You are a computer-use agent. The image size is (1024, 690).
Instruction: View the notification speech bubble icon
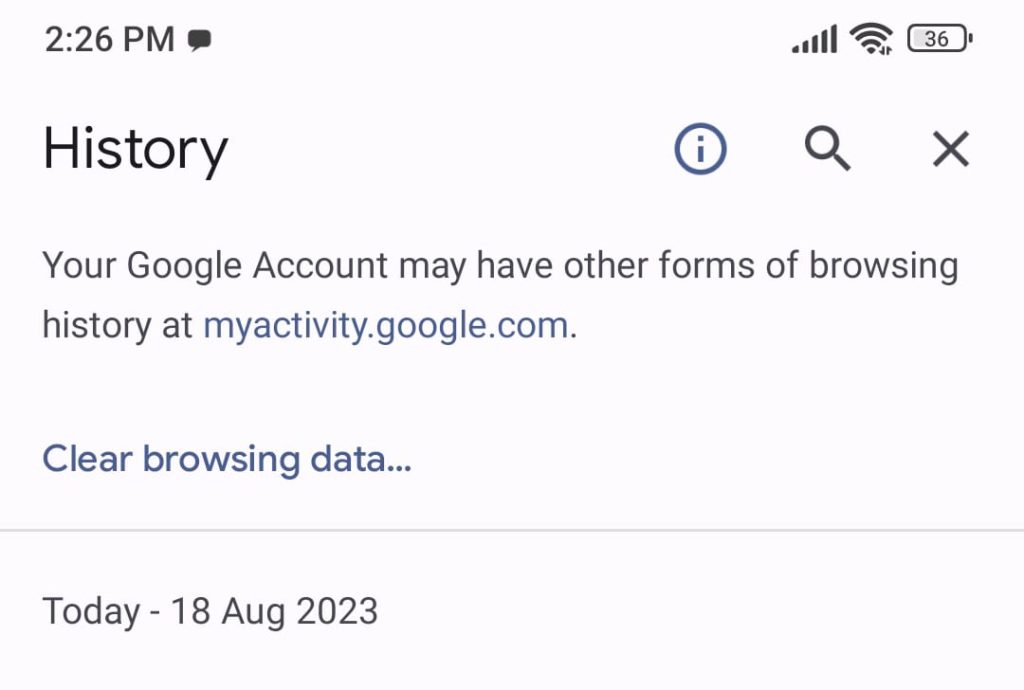point(202,39)
